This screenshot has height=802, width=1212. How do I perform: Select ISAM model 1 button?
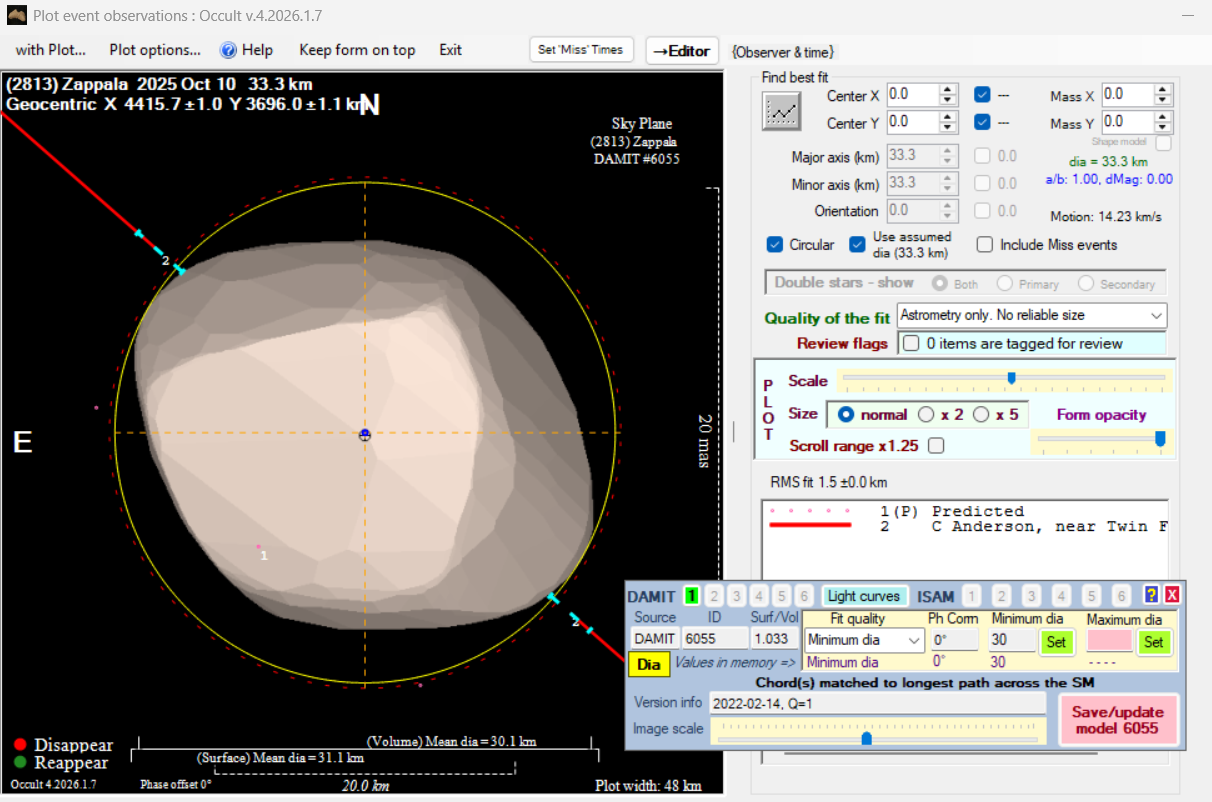971,596
